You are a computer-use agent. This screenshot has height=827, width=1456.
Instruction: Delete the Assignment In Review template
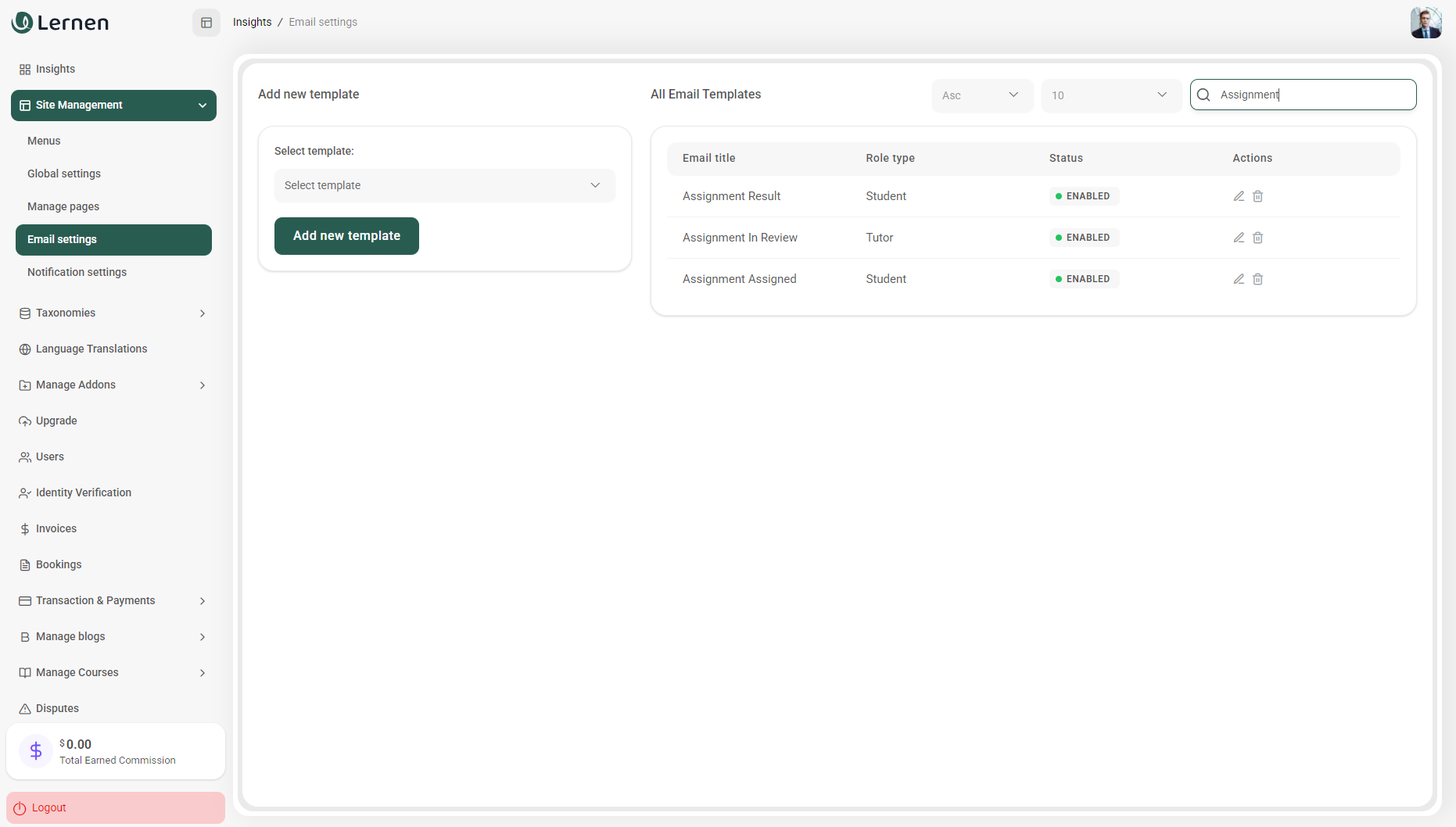(x=1257, y=238)
